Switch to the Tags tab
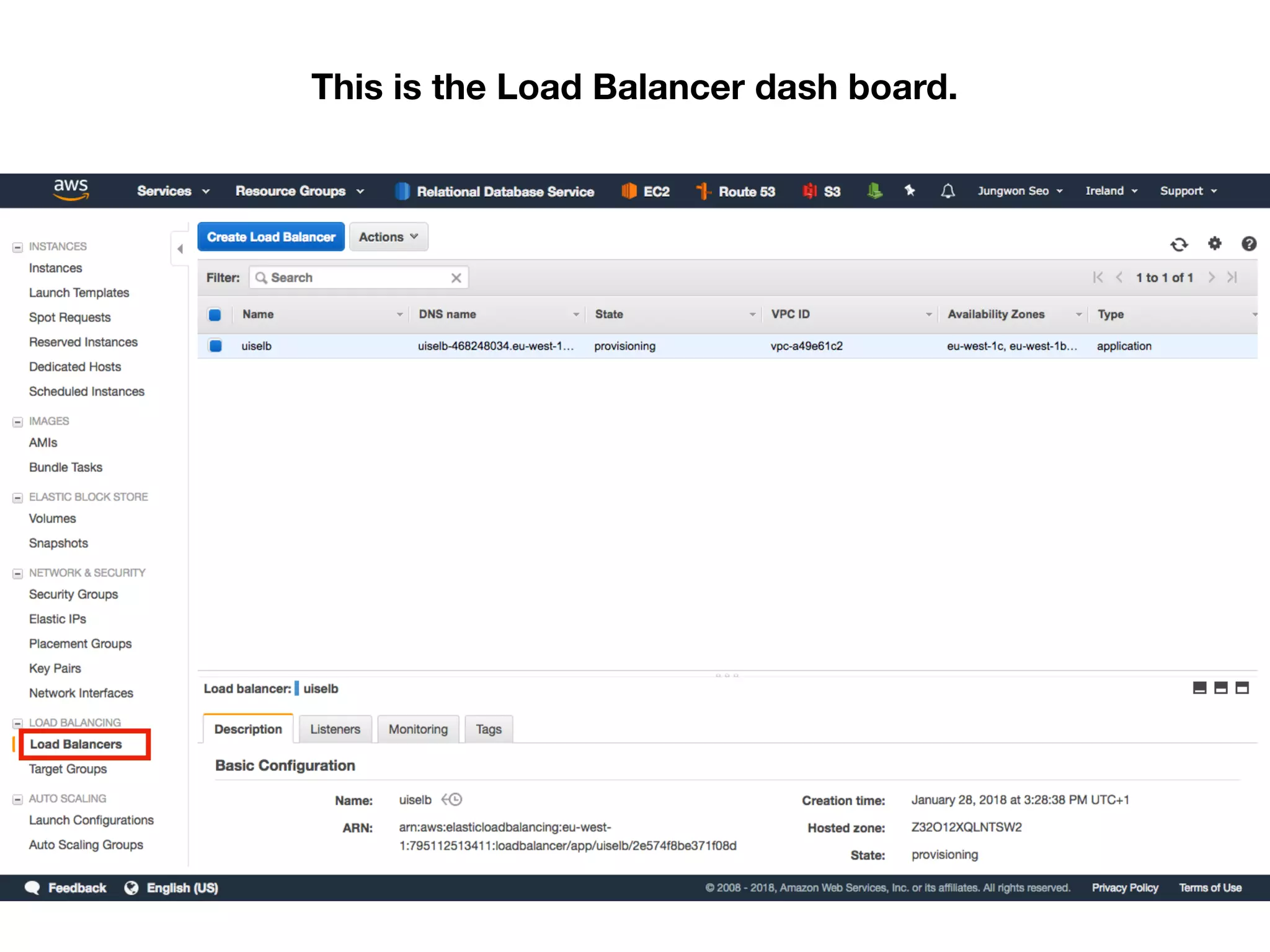Screen dimensions: 1270x952 (x=489, y=729)
